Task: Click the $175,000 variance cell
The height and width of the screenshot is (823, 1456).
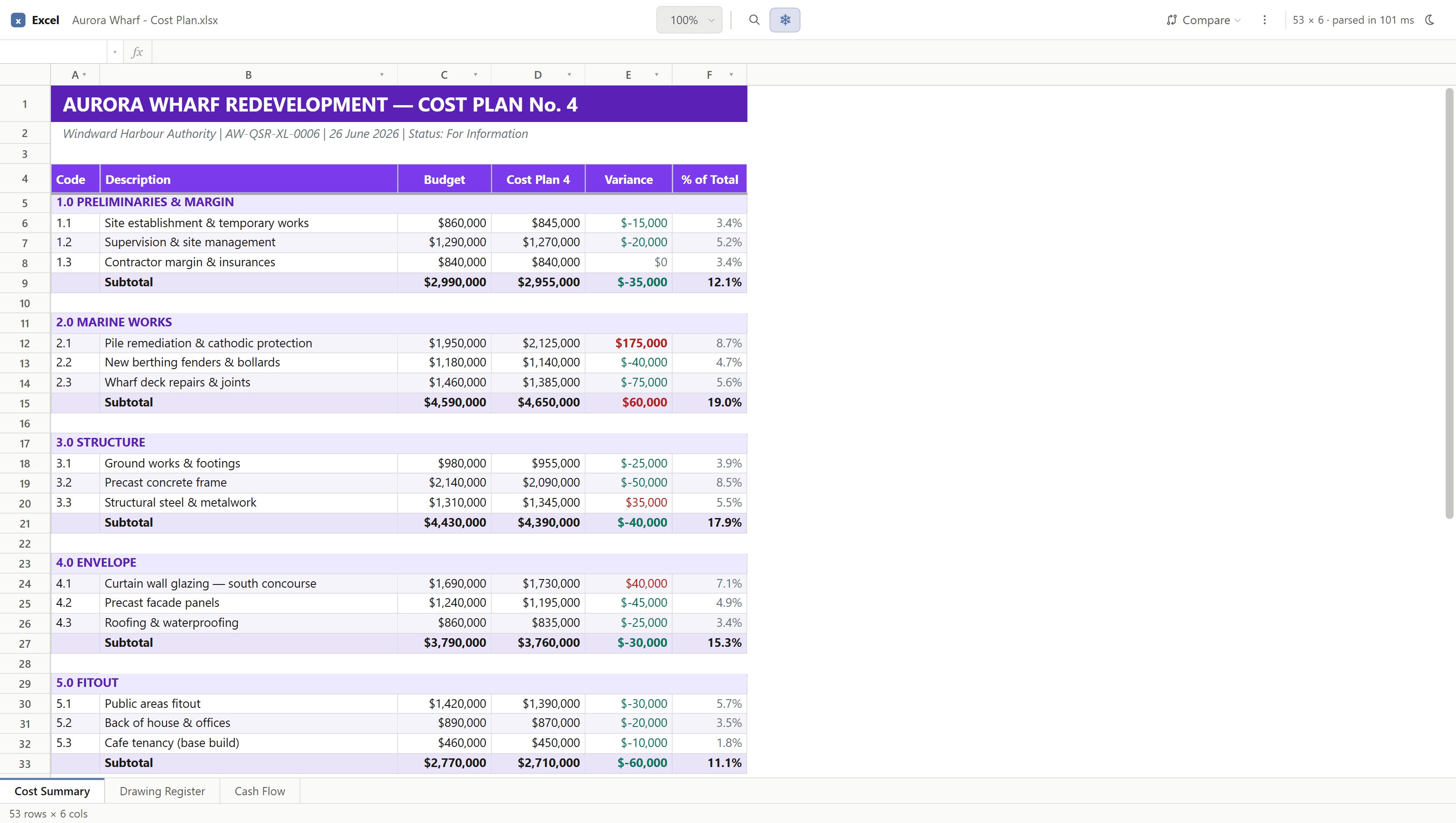Action: [x=628, y=343]
